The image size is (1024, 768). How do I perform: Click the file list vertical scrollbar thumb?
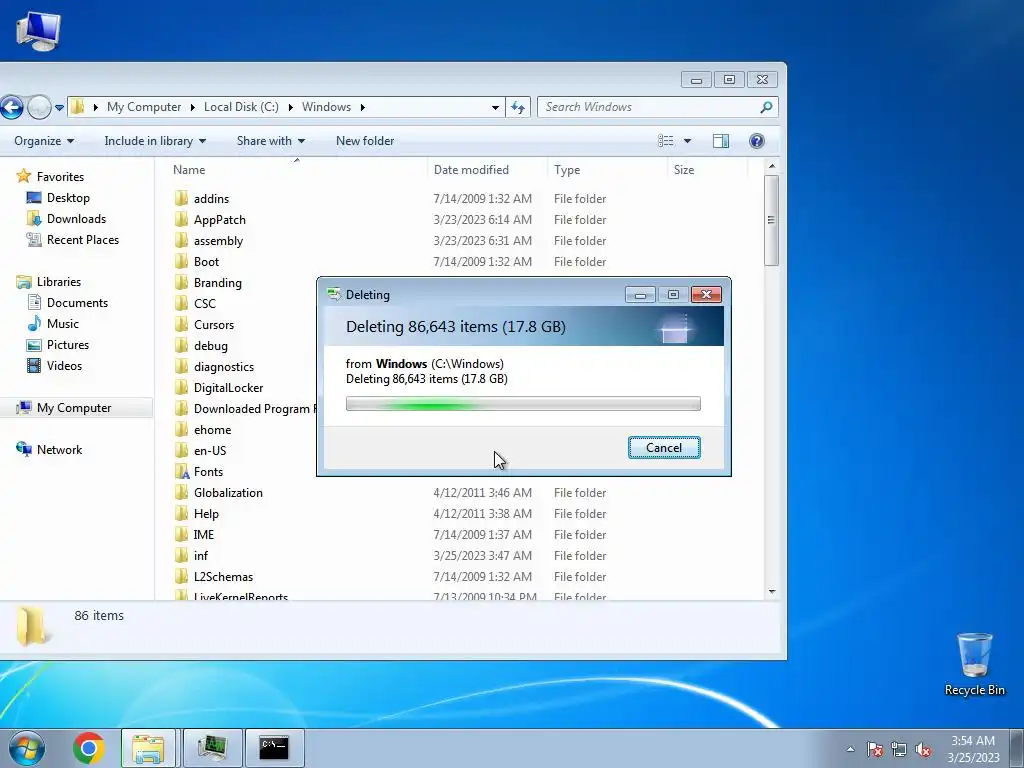pyautogui.click(x=771, y=220)
